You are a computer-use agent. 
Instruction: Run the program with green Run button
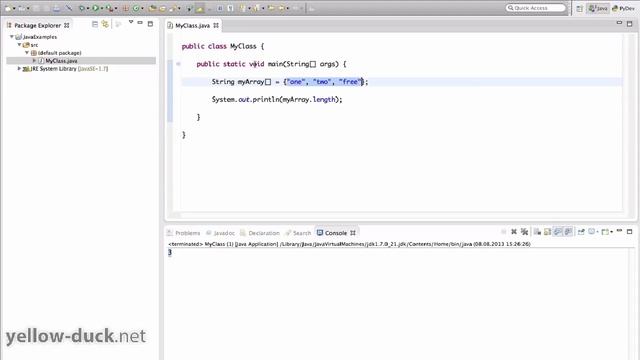point(95,8)
